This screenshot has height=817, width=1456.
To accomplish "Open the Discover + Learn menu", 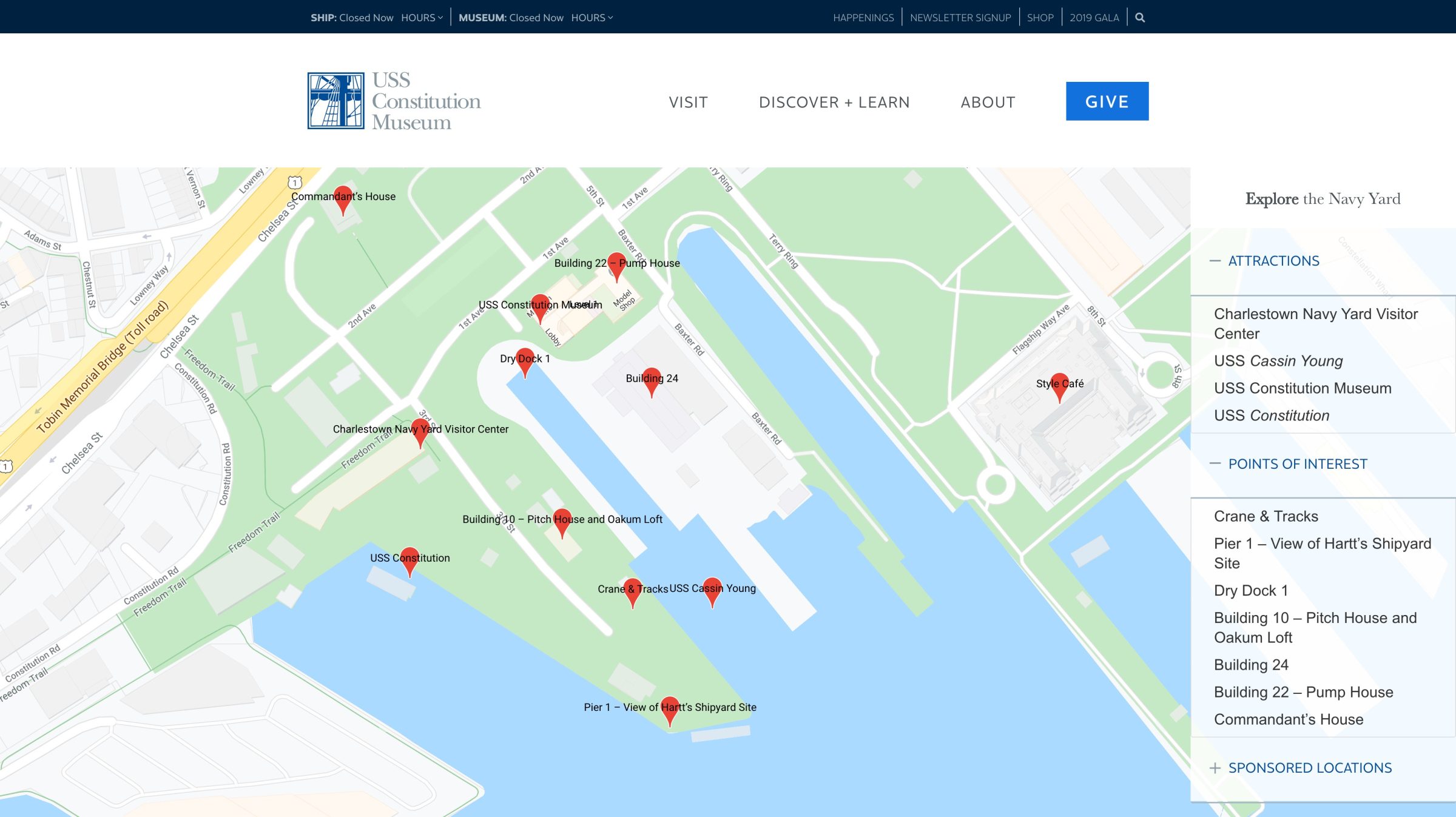I will point(834,102).
